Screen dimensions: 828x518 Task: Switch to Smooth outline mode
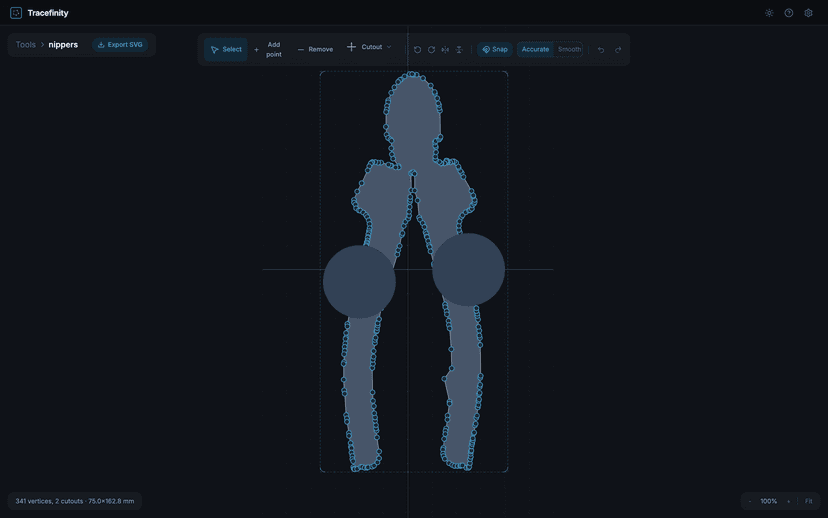coord(569,50)
